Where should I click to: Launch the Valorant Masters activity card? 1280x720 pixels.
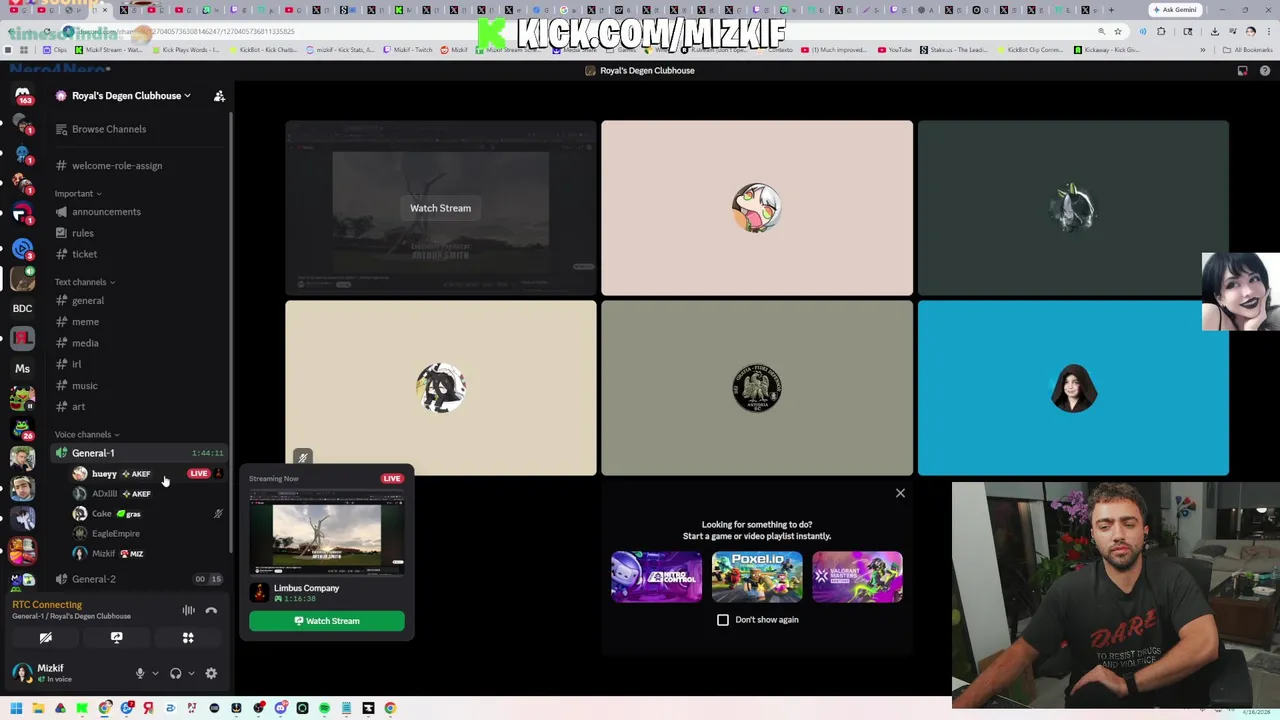[x=857, y=577]
